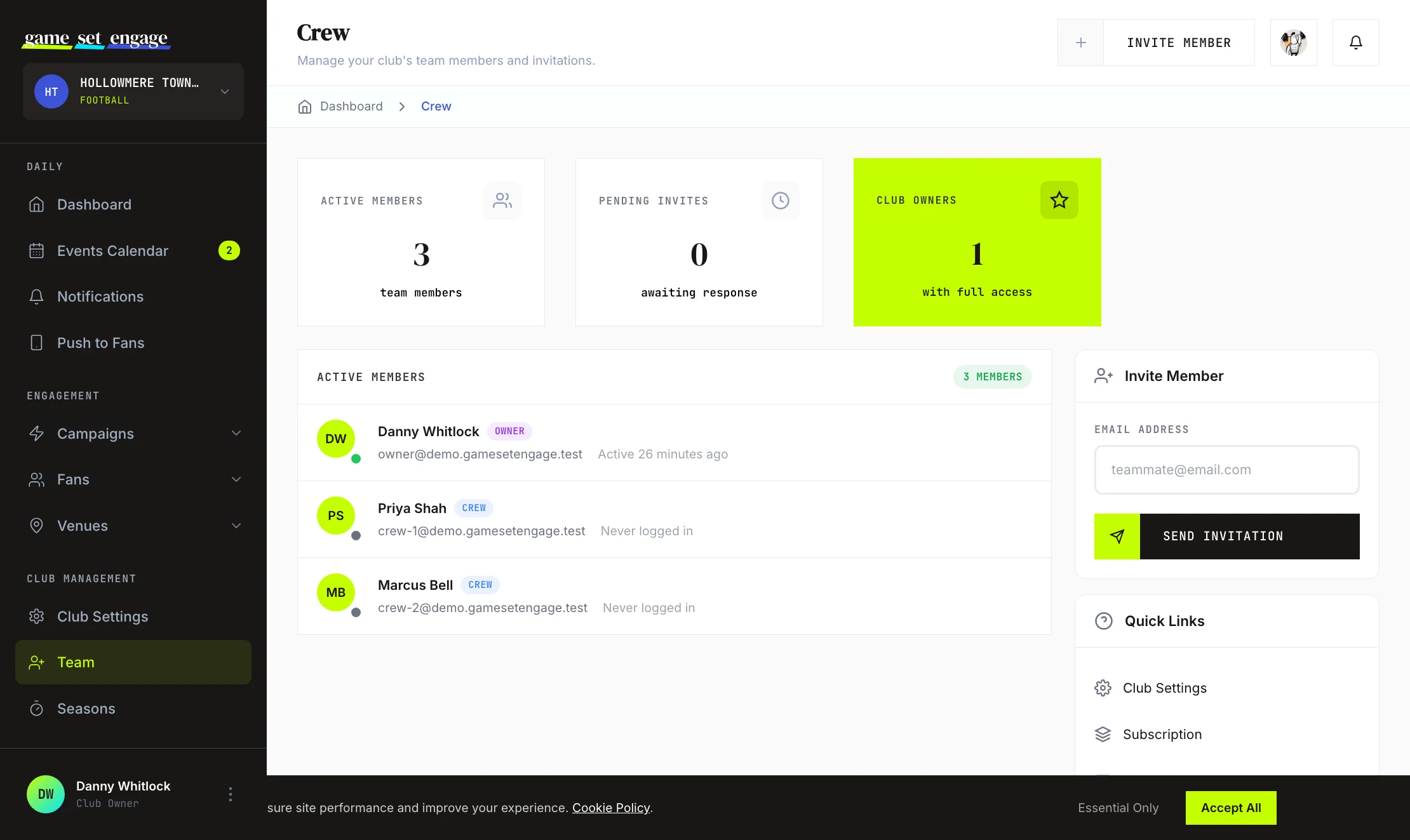Click the Club Owners star icon
The height and width of the screenshot is (840, 1410).
[x=1059, y=200]
